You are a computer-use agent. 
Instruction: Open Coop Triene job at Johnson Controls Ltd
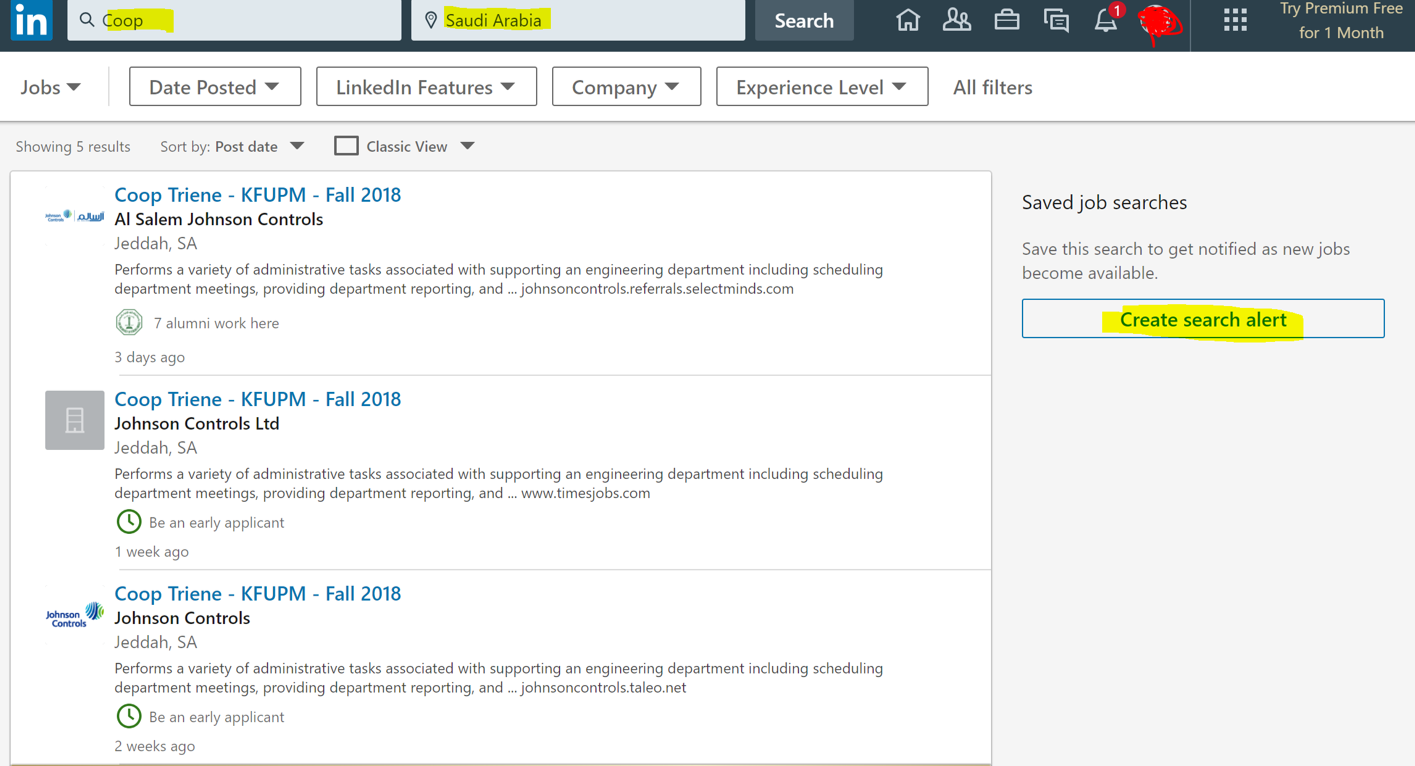click(x=258, y=399)
